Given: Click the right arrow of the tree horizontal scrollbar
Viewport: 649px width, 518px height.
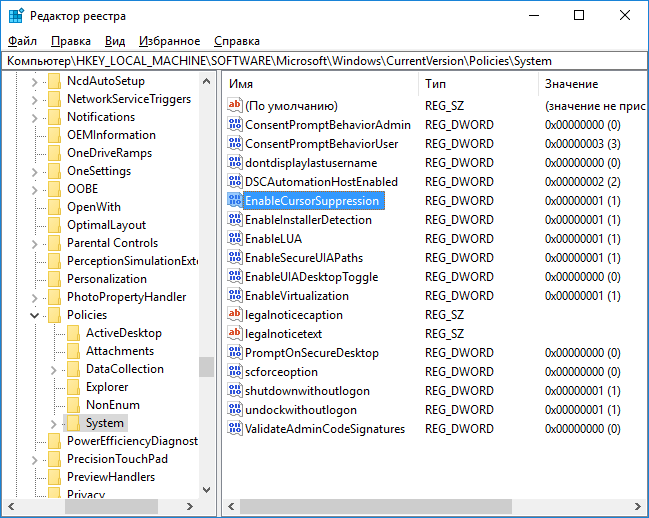Looking at the screenshot, I should coord(190,506).
